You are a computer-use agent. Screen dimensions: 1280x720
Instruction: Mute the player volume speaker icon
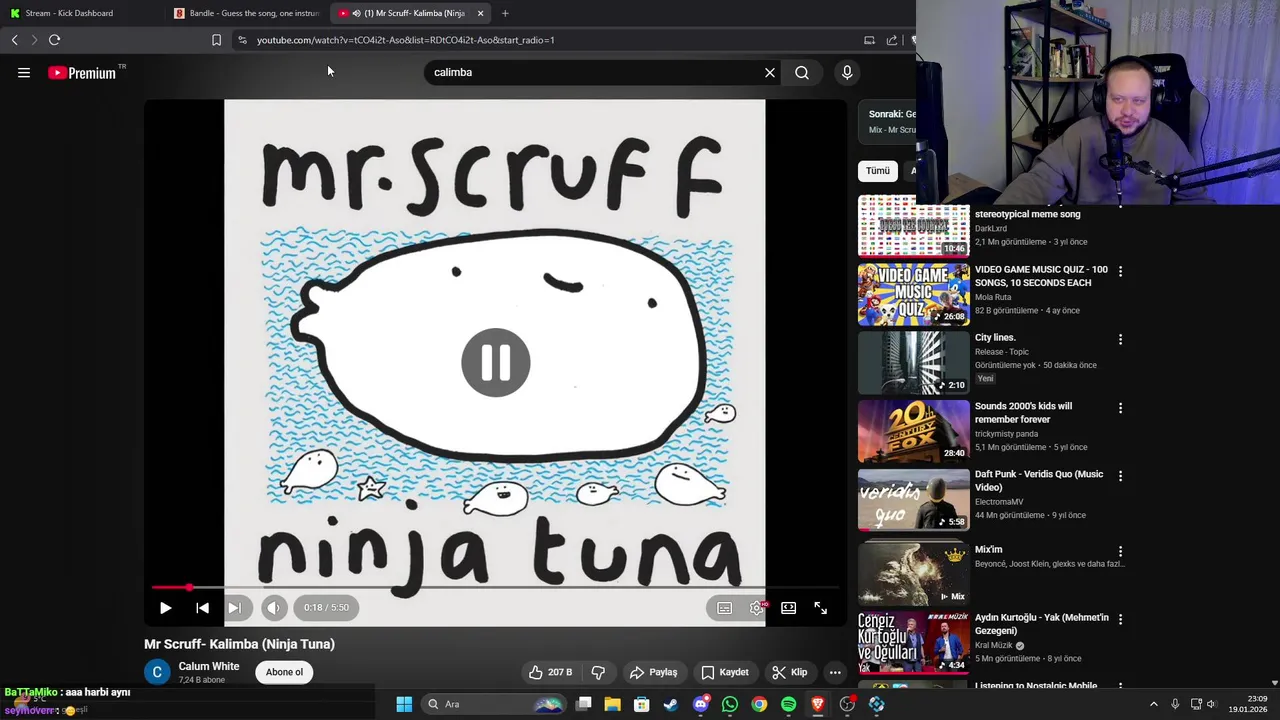coord(274,607)
